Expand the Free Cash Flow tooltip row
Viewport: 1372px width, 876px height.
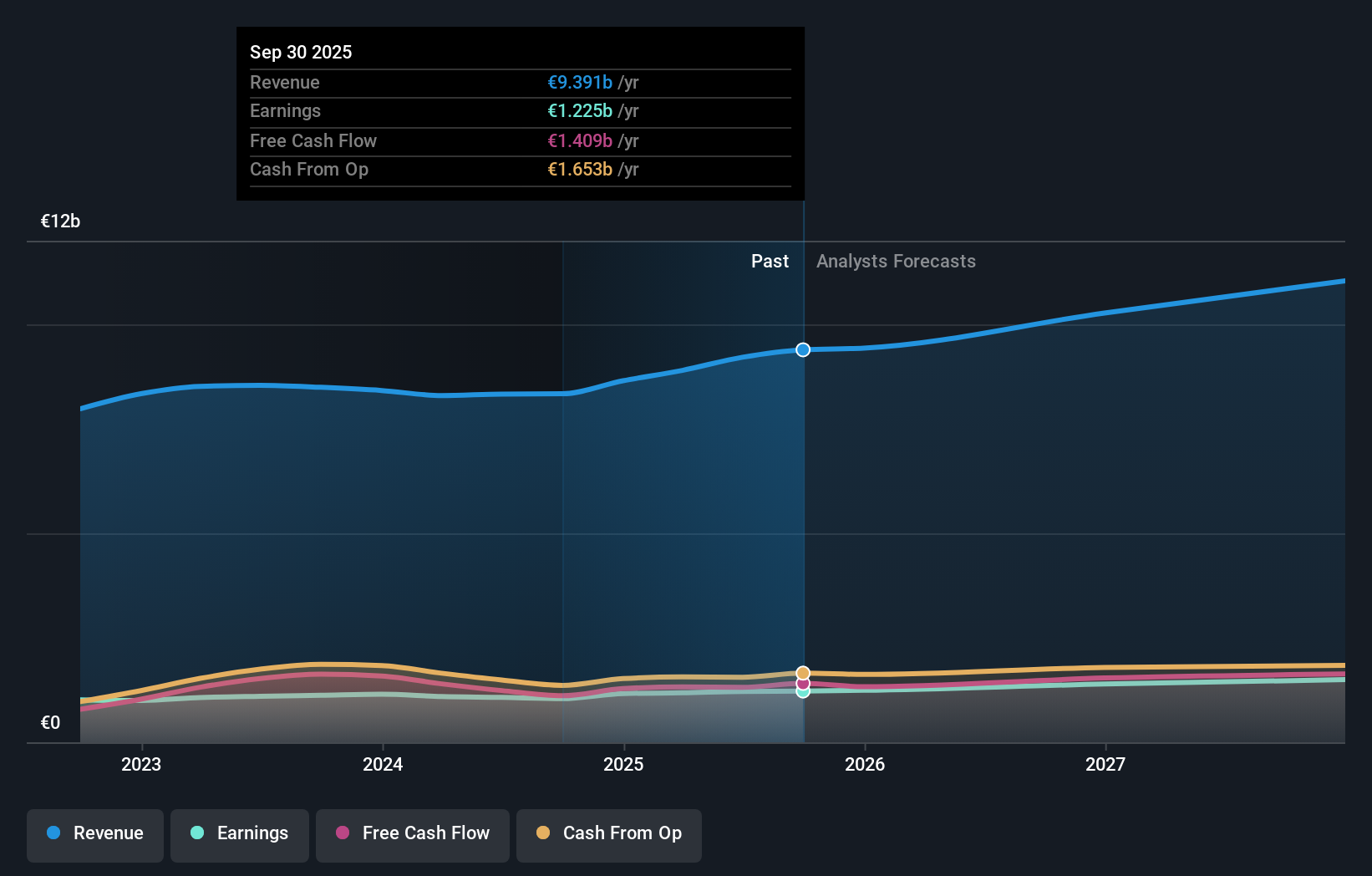(x=313, y=140)
